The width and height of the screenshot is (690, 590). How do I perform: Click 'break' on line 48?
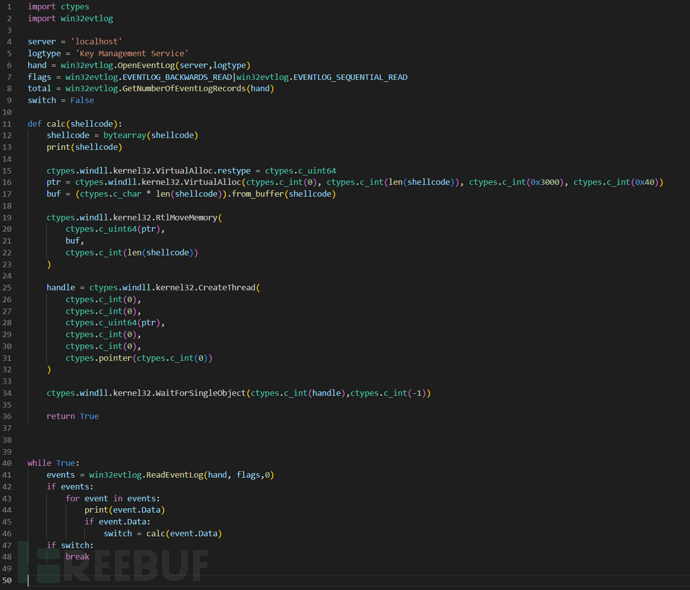point(77,557)
